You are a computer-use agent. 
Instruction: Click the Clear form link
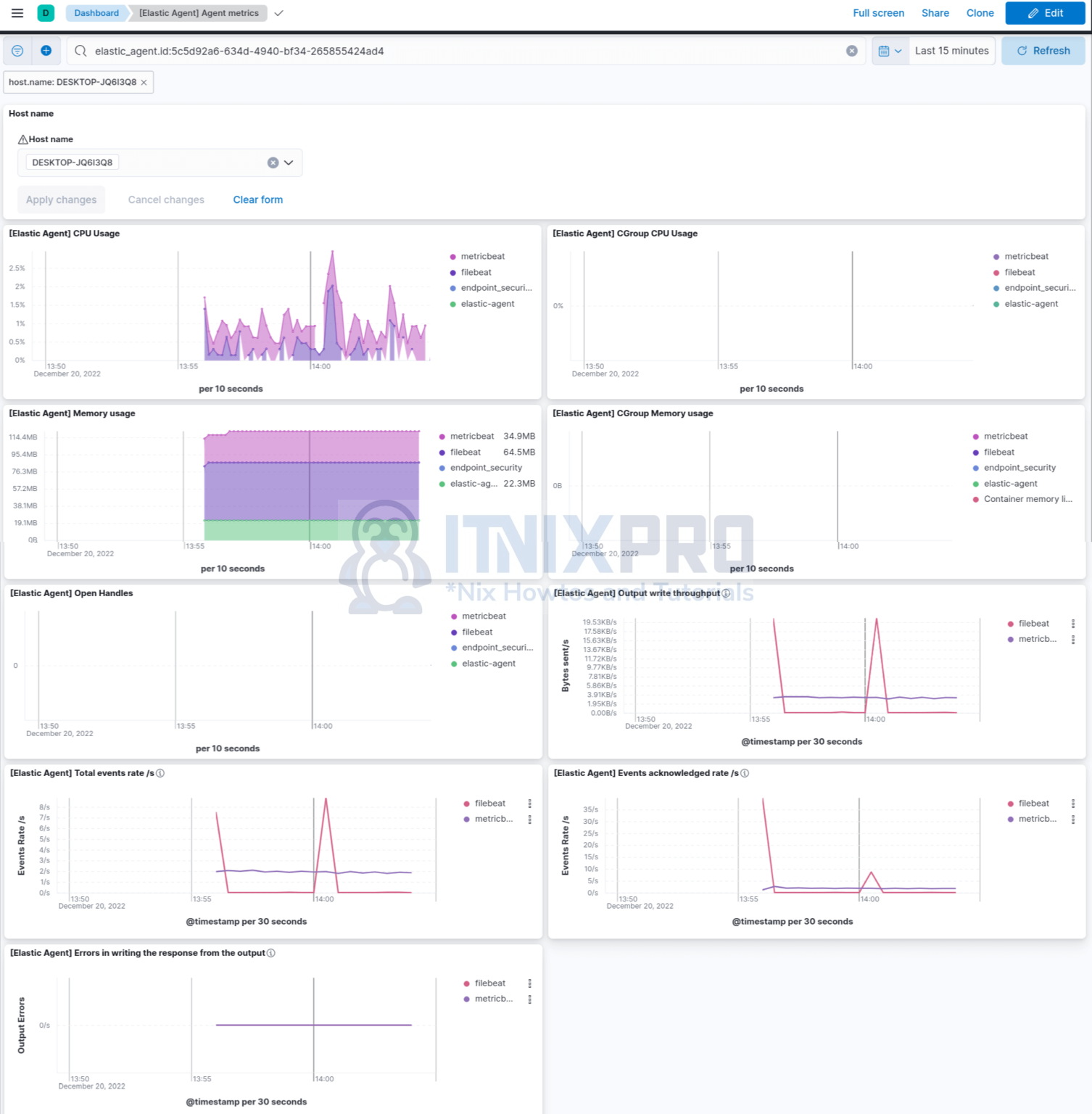tap(257, 199)
